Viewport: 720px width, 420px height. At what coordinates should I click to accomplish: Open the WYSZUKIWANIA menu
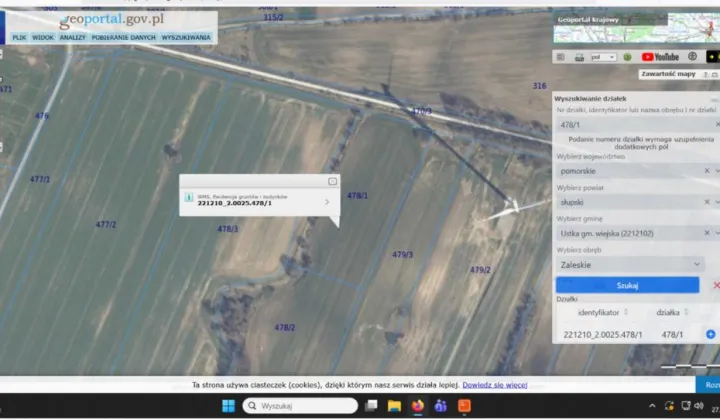(186, 37)
